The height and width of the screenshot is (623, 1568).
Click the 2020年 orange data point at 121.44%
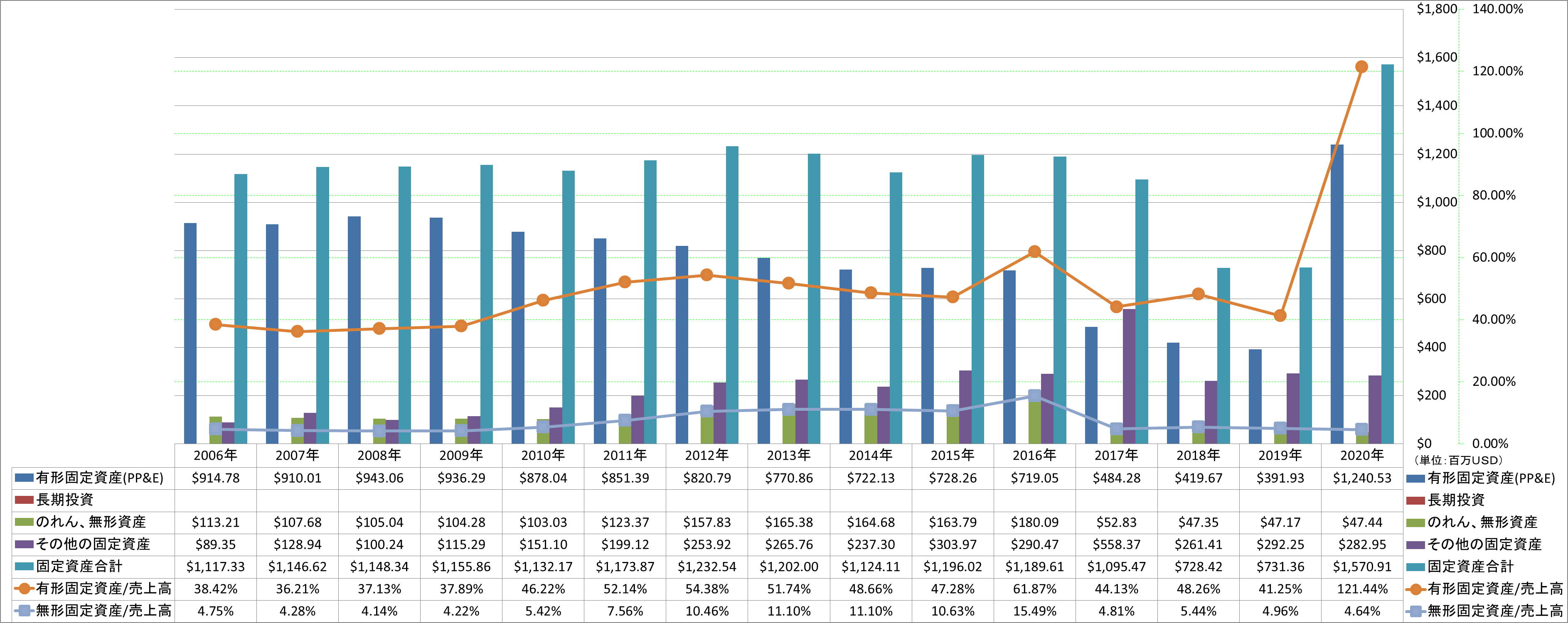pos(1361,67)
